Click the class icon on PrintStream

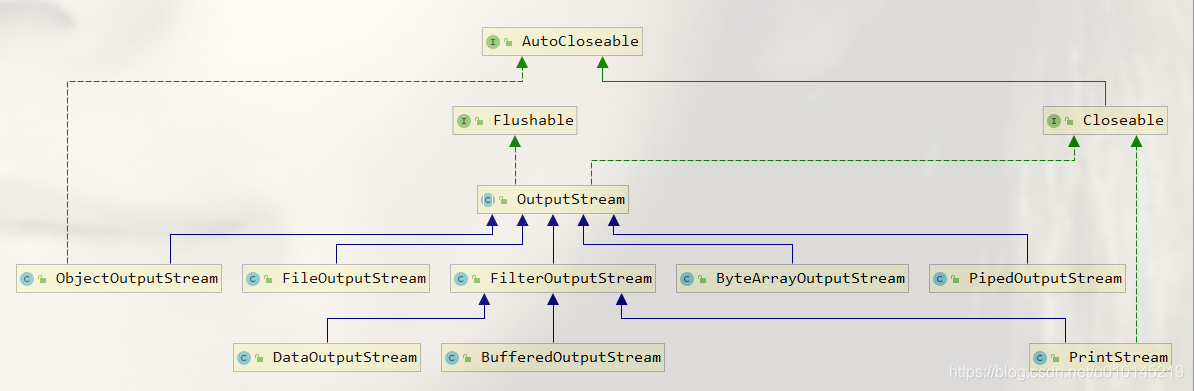click(1040, 357)
